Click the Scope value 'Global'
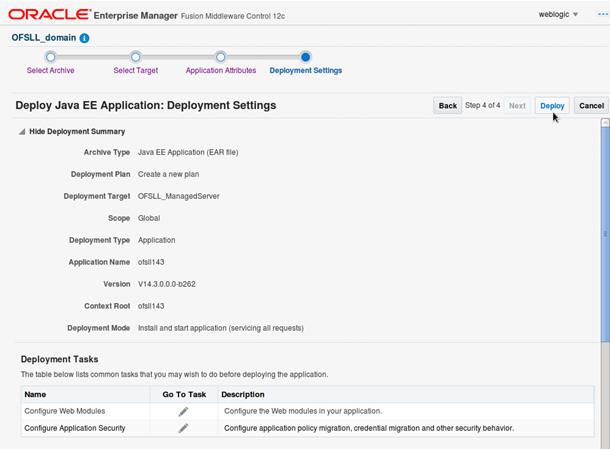This screenshot has width=610, height=450. coord(149,218)
